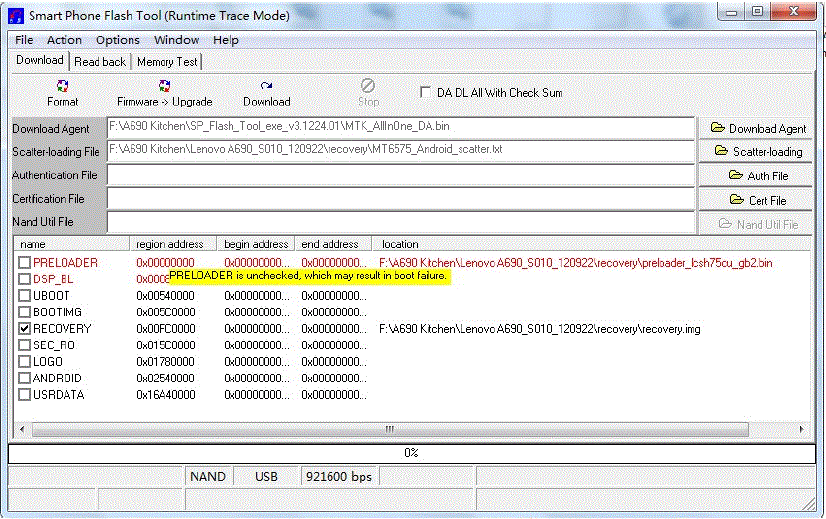Screen dimensions: 826x519
Task: Click region address 0x01780000
Action: pyautogui.click(x=165, y=362)
